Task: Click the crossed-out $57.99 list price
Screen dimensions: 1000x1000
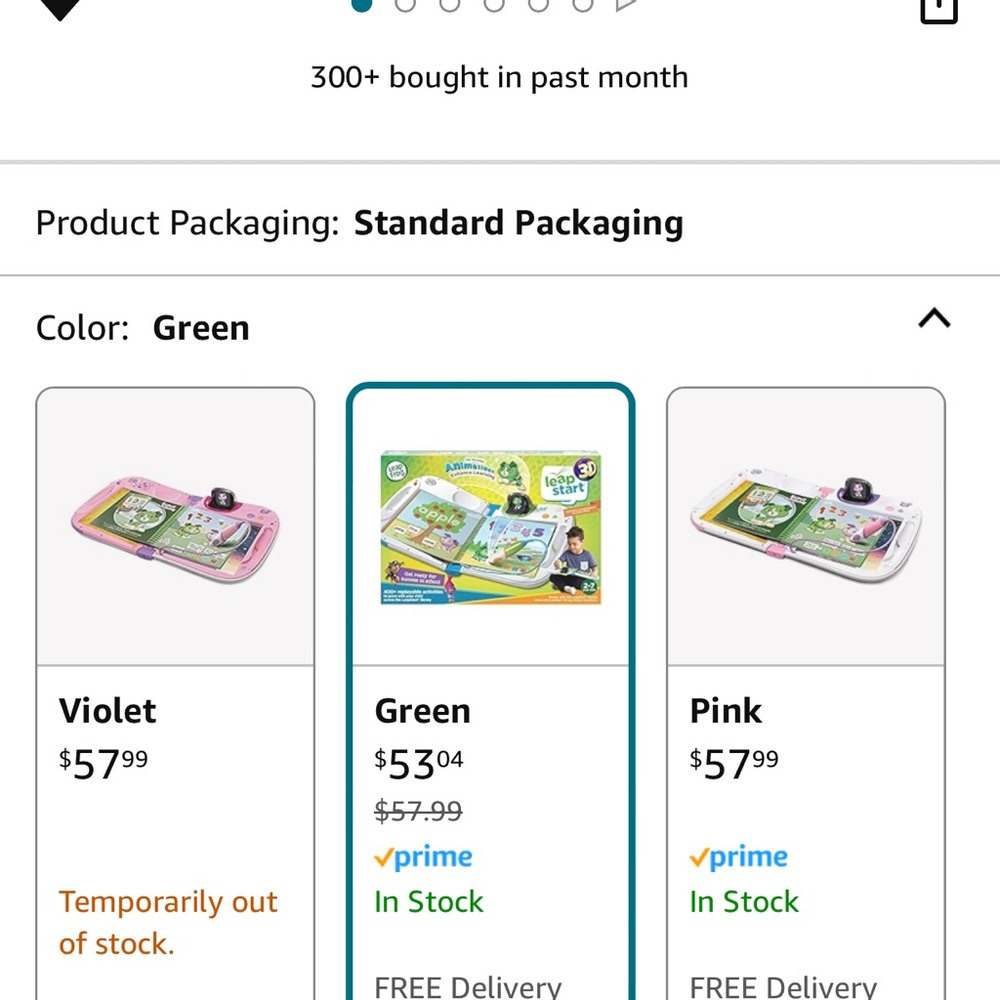Action: tap(418, 811)
